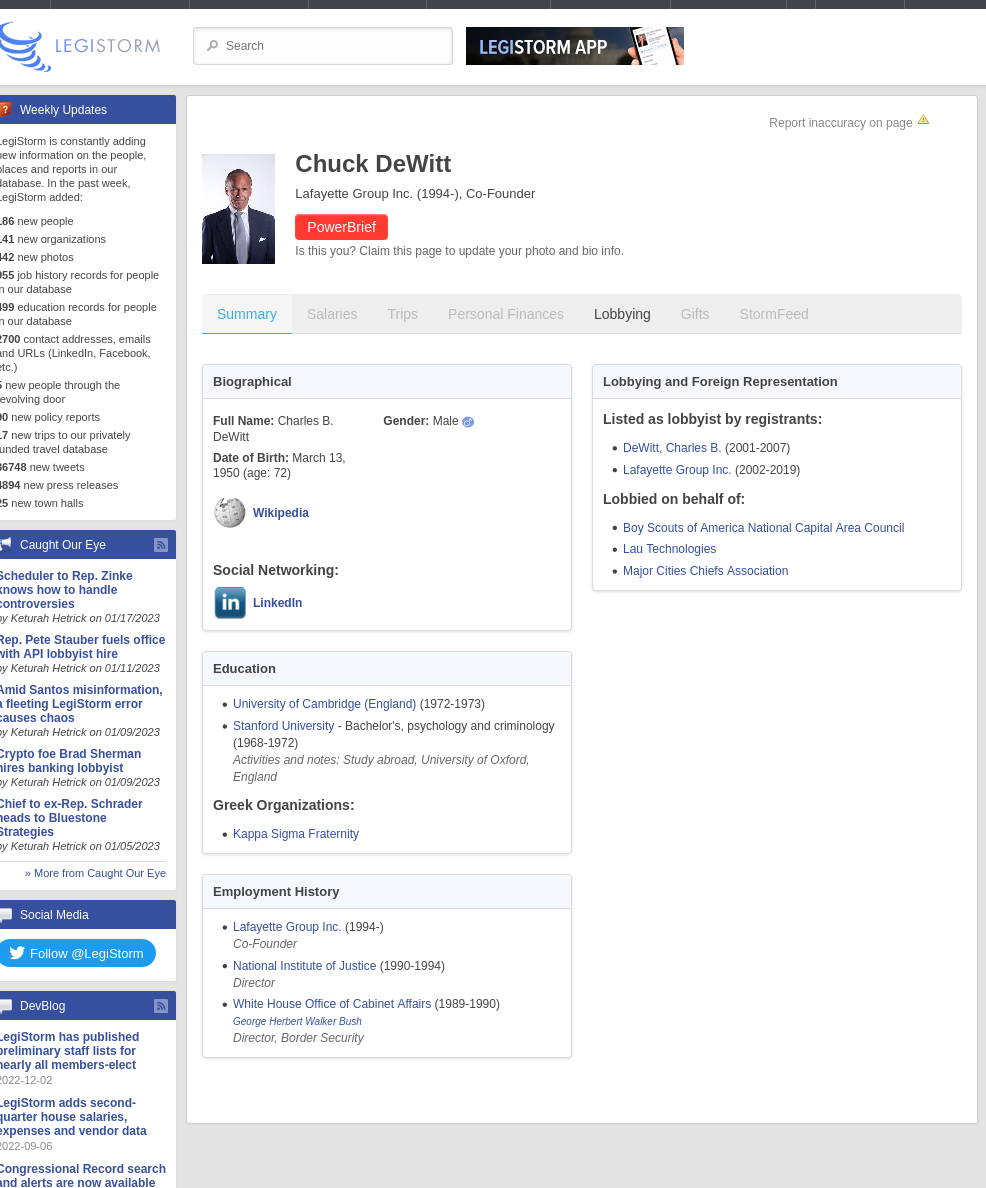Click the DevBlog speech bubble icon

(x=5, y=1005)
